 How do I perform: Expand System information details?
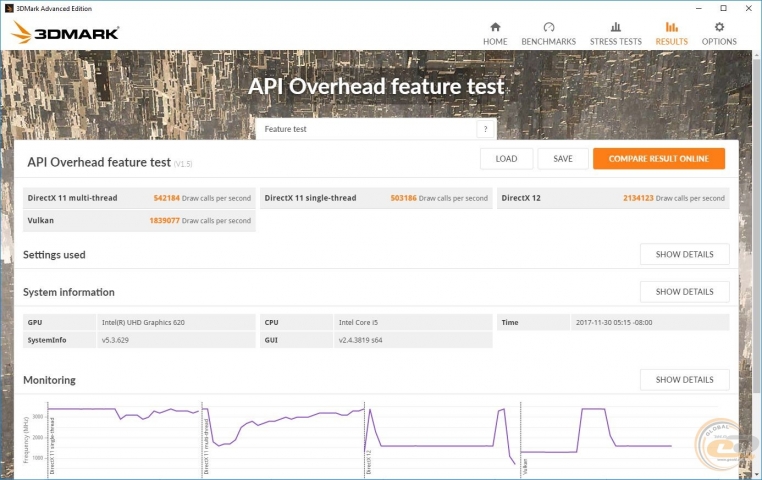tap(684, 292)
